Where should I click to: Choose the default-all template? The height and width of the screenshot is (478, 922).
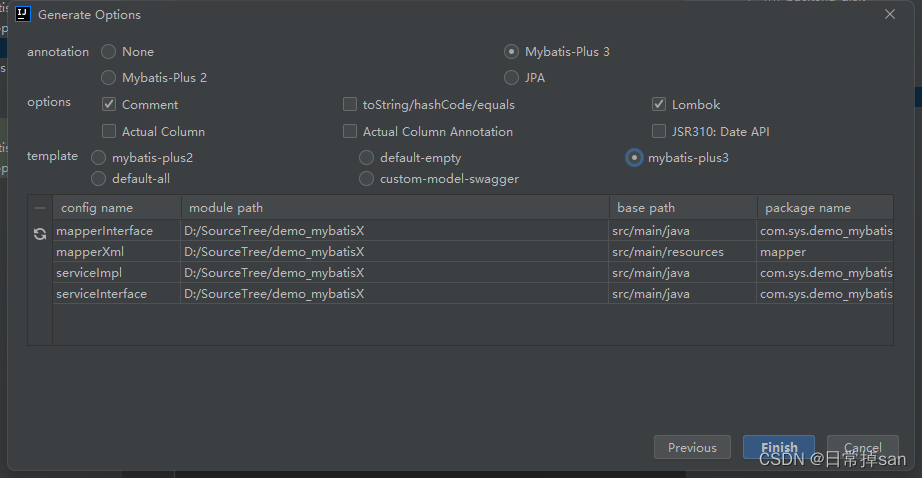point(98,179)
